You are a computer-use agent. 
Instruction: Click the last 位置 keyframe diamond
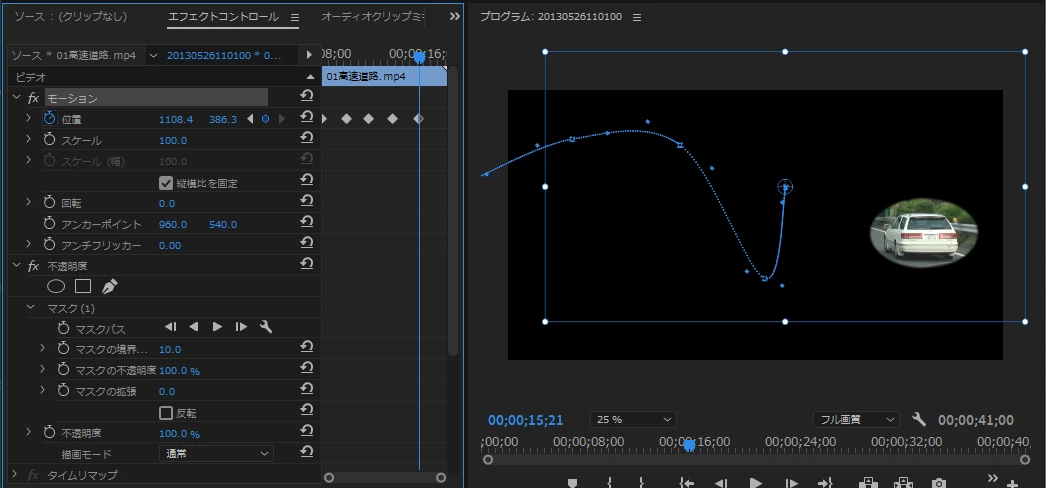[418, 119]
